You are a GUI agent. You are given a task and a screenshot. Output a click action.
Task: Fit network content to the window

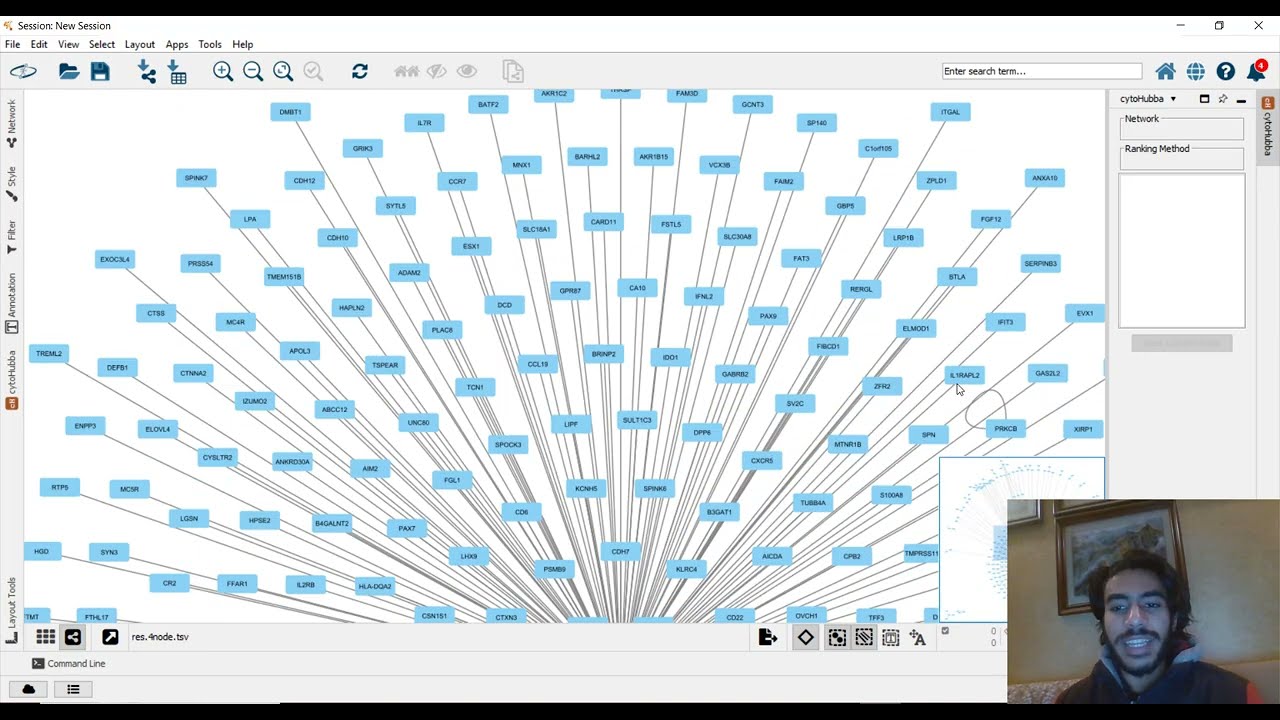point(283,71)
